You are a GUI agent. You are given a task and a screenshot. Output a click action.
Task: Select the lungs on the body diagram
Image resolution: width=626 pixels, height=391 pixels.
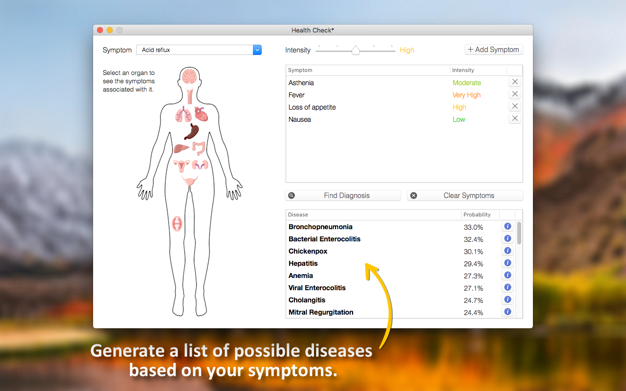coord(183,114)
